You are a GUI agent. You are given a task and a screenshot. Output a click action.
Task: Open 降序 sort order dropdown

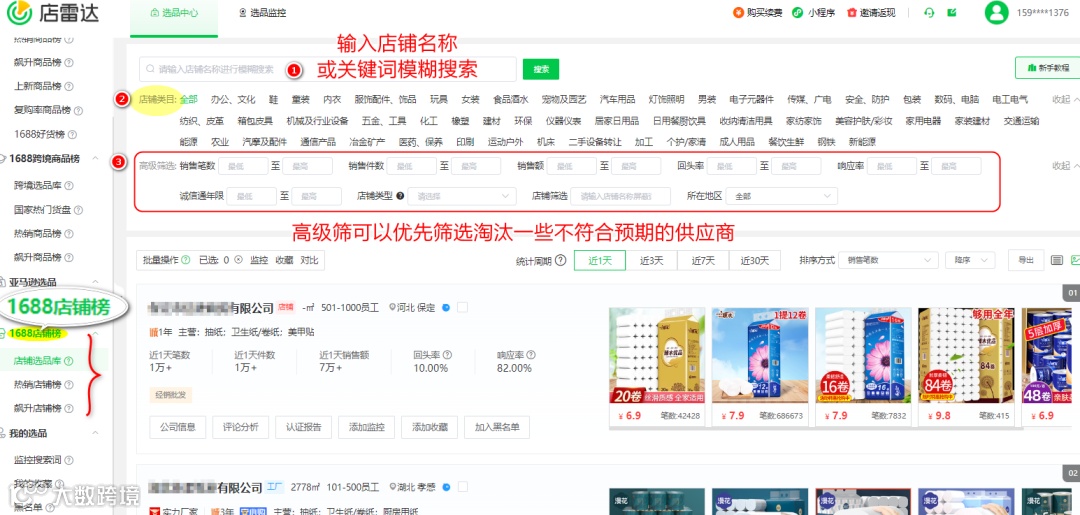point(970,260)
